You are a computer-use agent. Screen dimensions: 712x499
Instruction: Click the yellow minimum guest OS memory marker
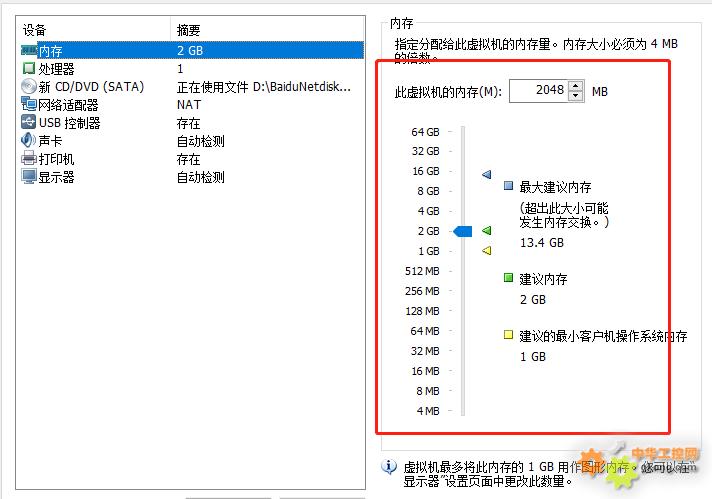pos(487,250)
